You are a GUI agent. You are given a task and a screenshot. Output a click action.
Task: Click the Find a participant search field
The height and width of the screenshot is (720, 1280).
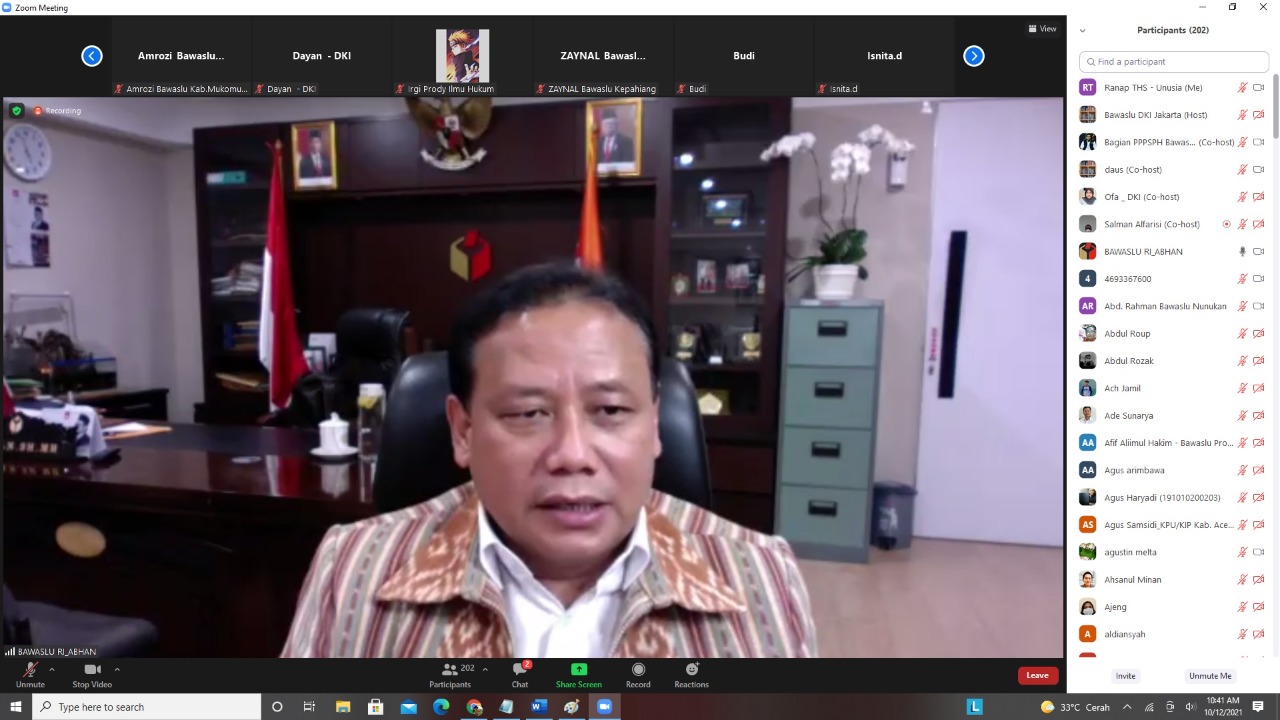pos(1174,62)
